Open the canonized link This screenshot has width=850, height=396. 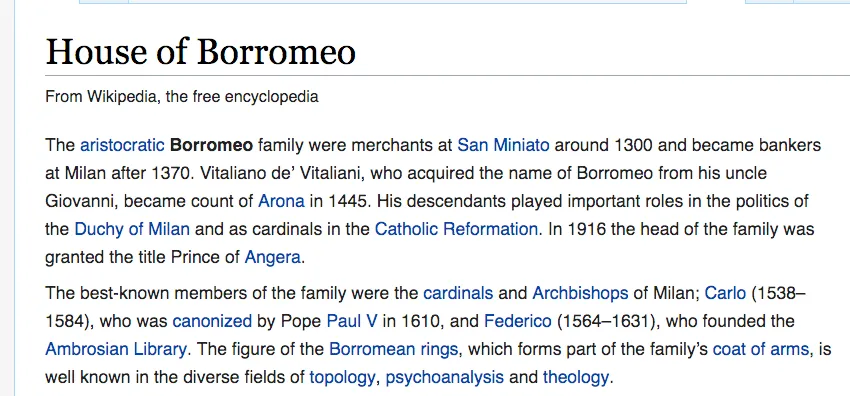(212, 321)
